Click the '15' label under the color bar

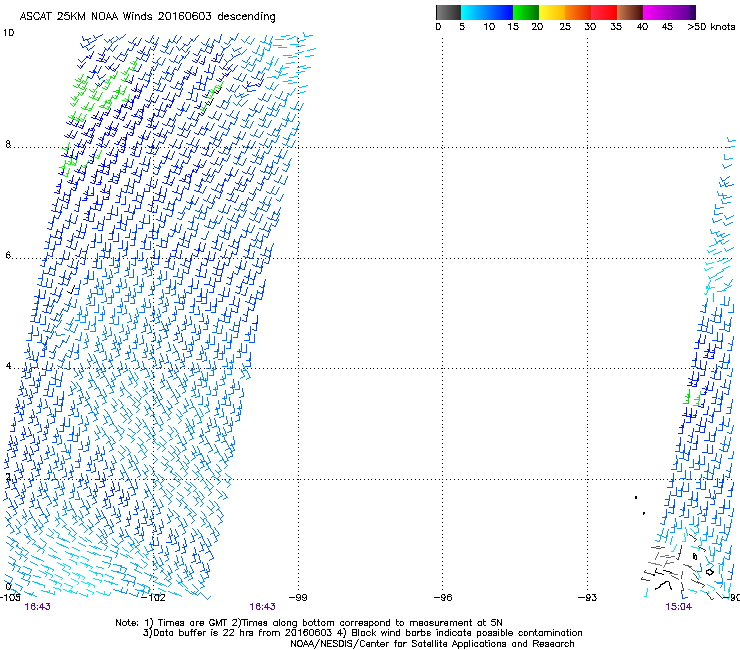pos(513,27)
